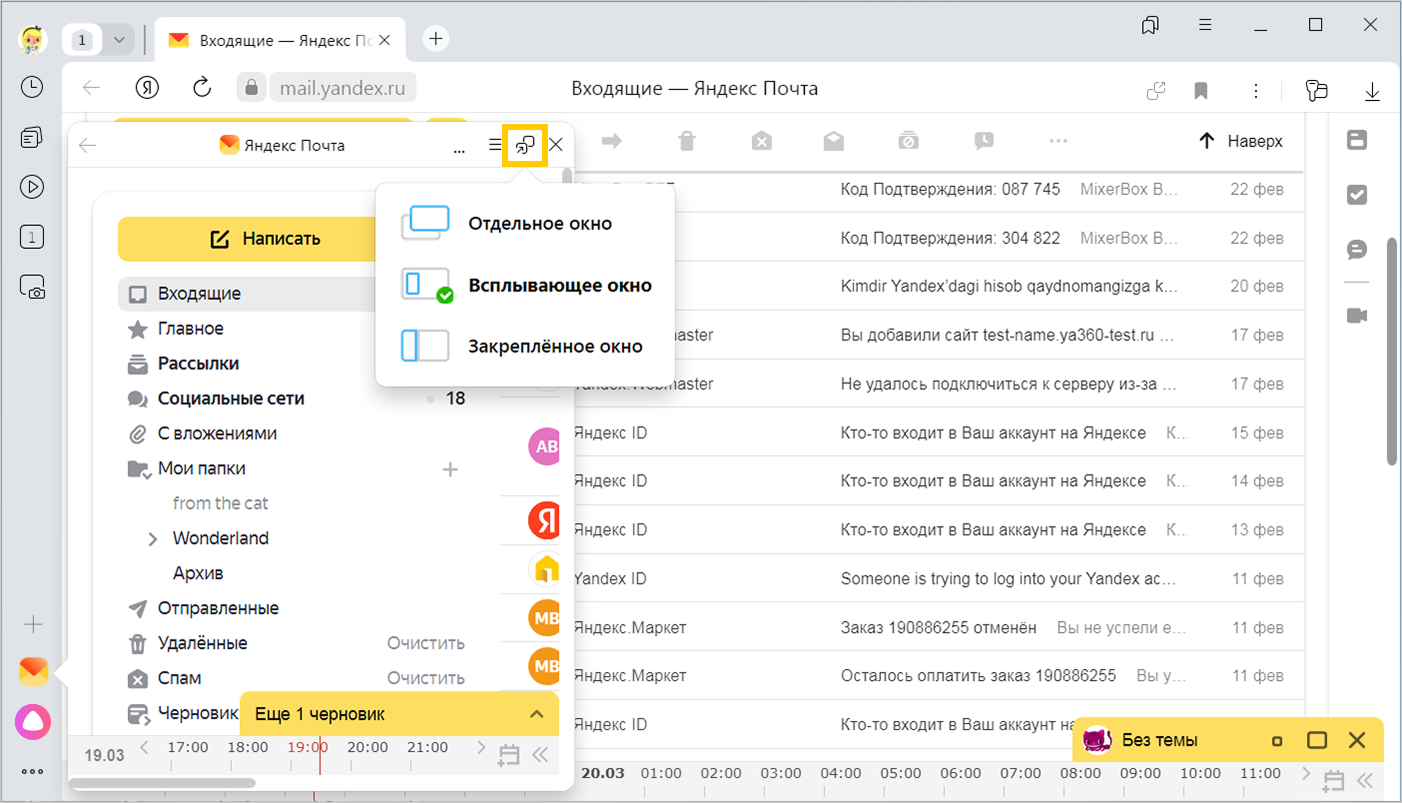This screenshot has height=803, width=1402.
Task: Click the bookmark icon in the address bar
Action: pos(1201,90)
